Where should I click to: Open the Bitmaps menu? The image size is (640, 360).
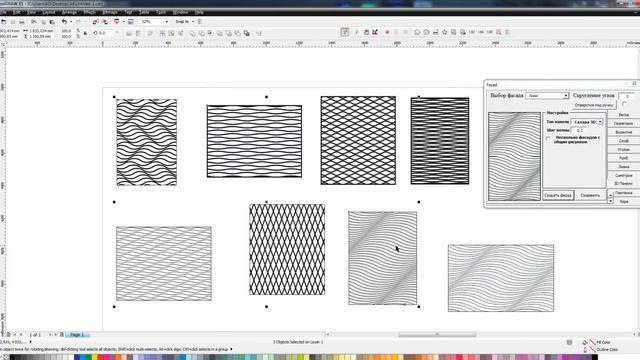[110, 12]
